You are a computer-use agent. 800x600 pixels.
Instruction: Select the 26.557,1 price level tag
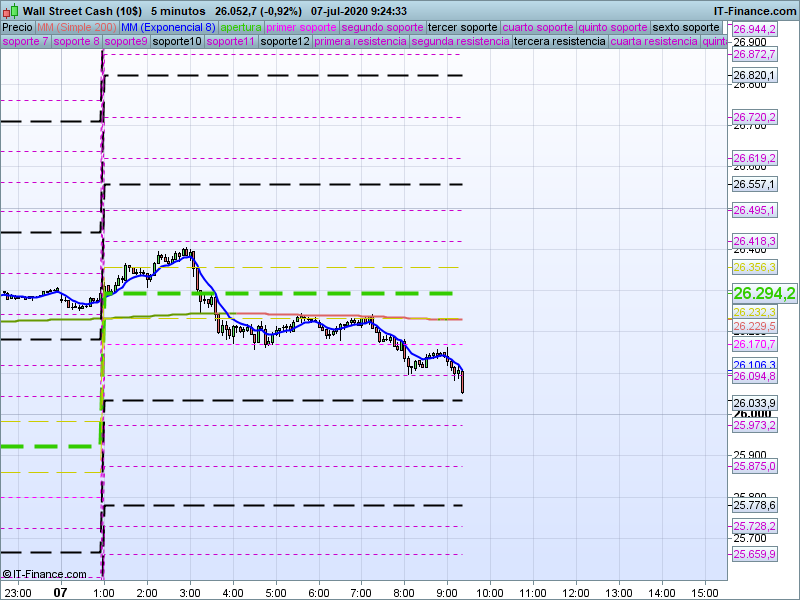[x=755, y=185]
